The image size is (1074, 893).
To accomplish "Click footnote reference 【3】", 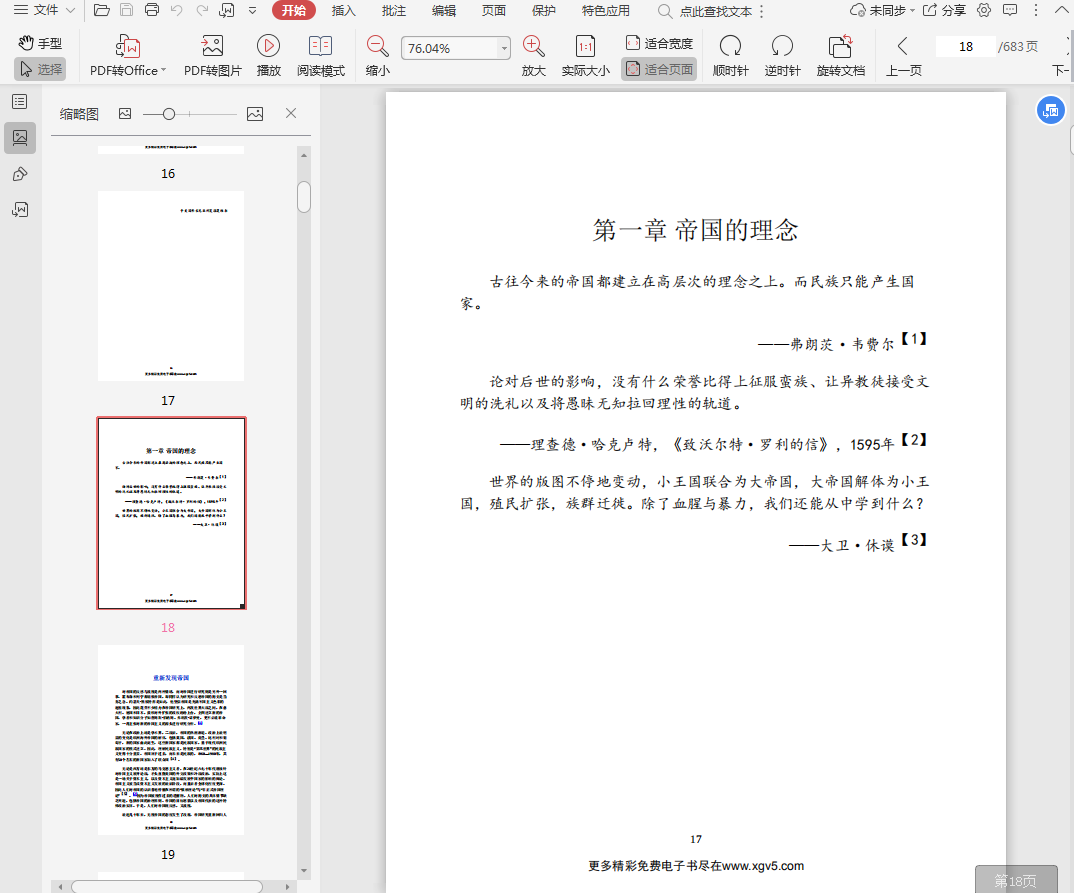I will pyautogui.click(x=913, y=540).
